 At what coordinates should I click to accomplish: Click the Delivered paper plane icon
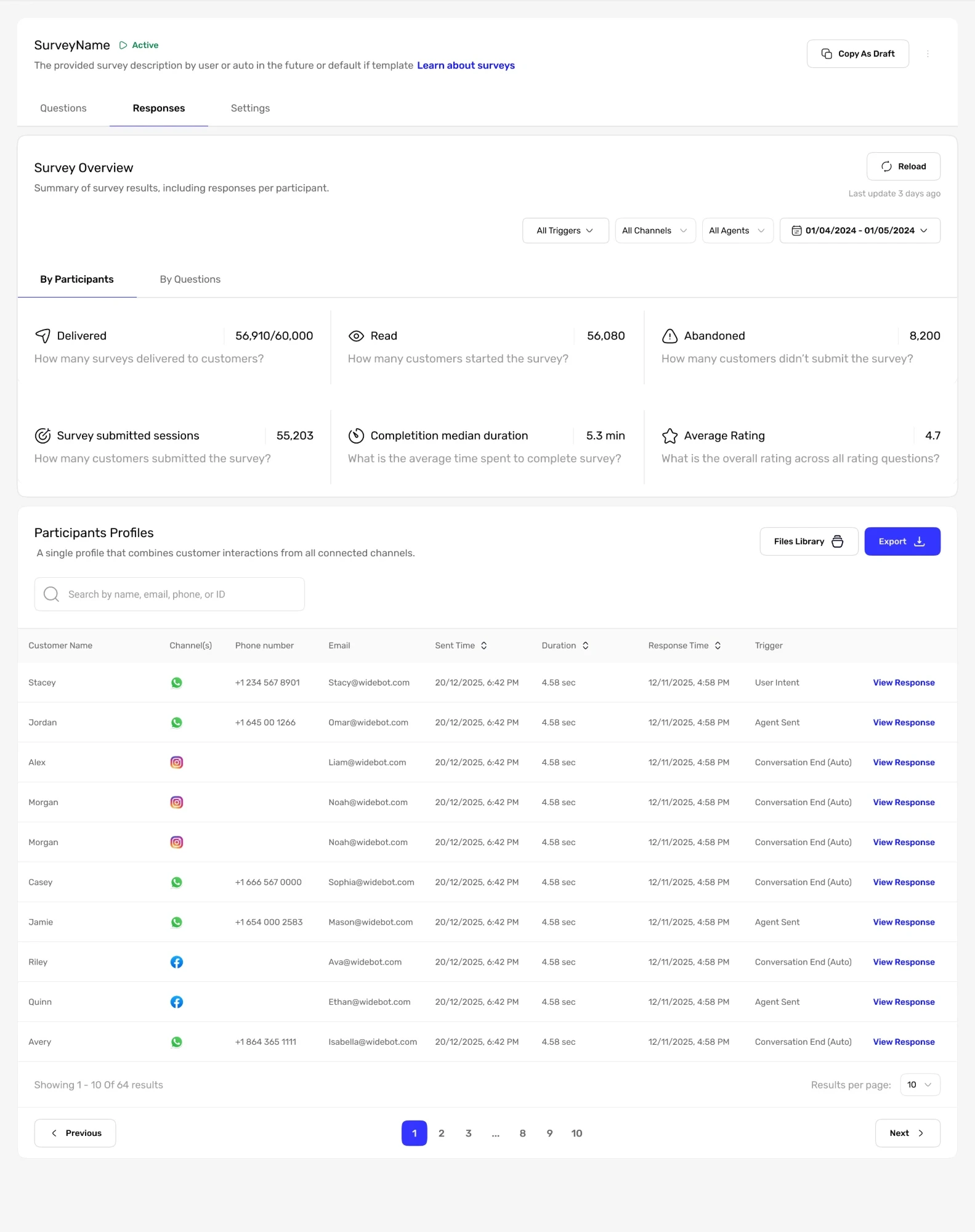coord(42,336)
